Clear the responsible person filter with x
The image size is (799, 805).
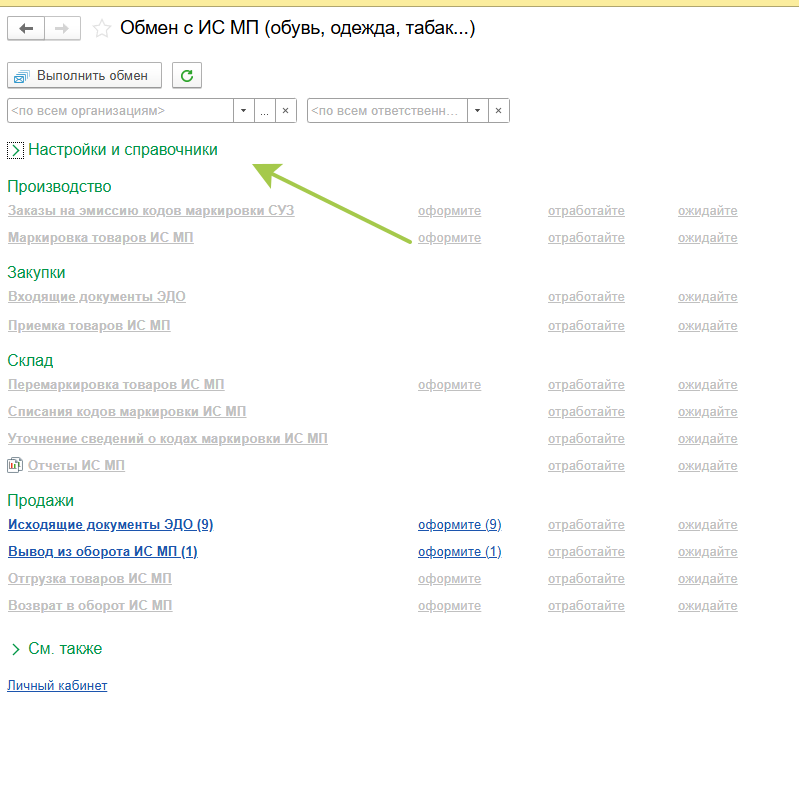coord(498,110)
